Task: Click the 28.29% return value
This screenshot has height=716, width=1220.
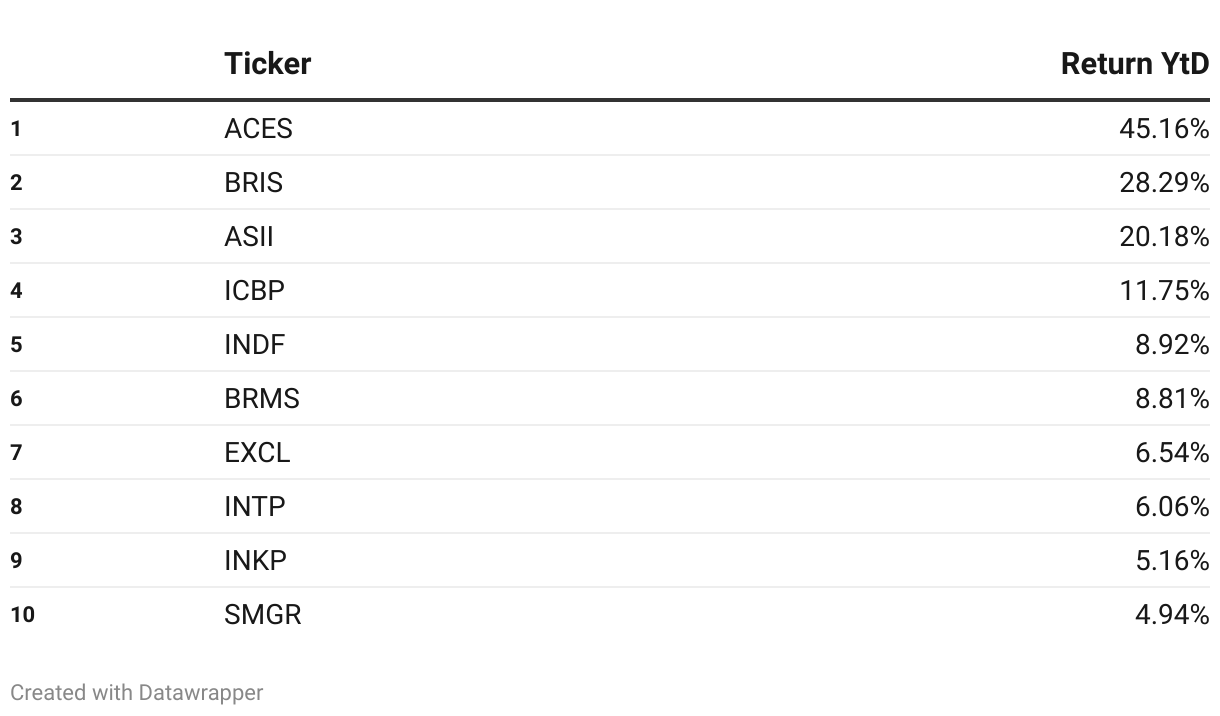Action: 1164,183
